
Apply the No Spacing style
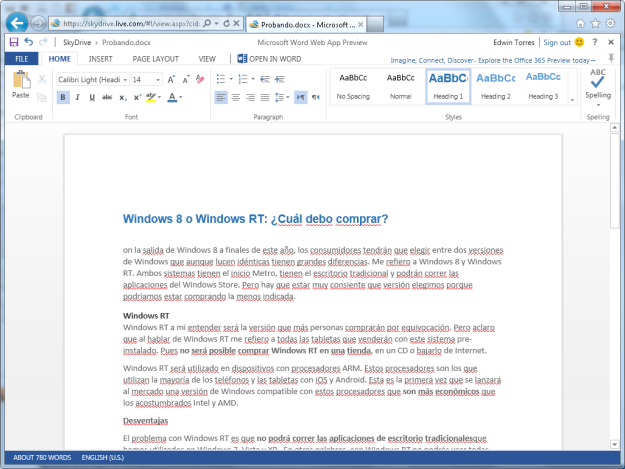coord(353,86)
